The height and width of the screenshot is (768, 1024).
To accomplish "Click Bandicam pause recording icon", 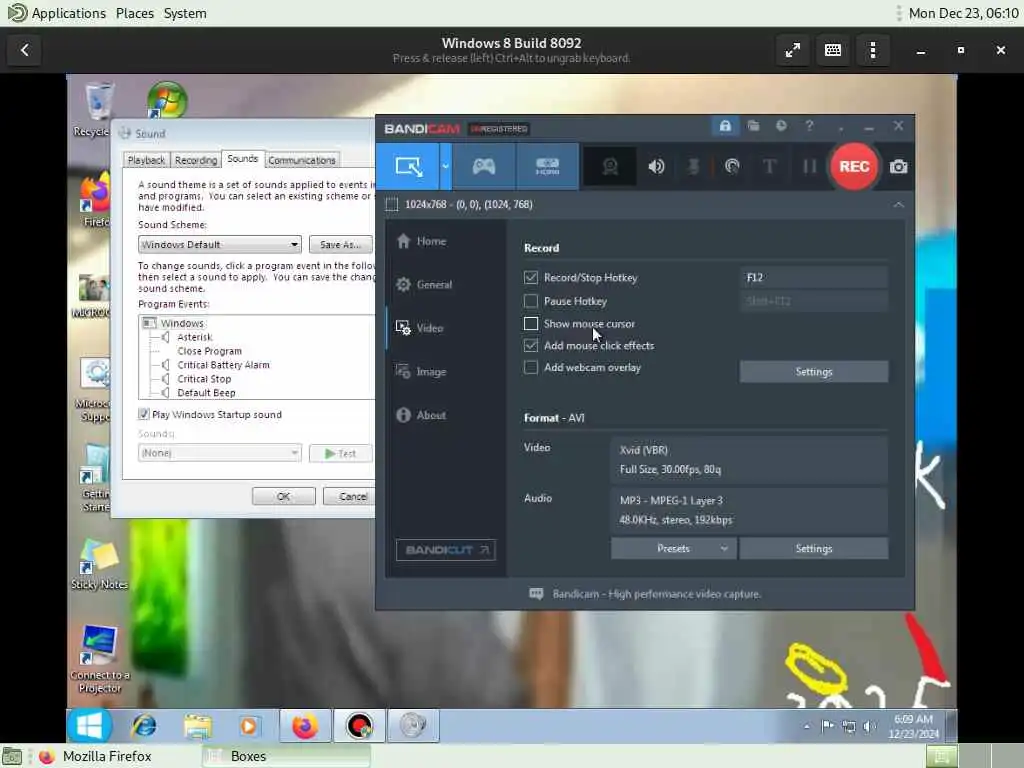I will coord(809,167).
